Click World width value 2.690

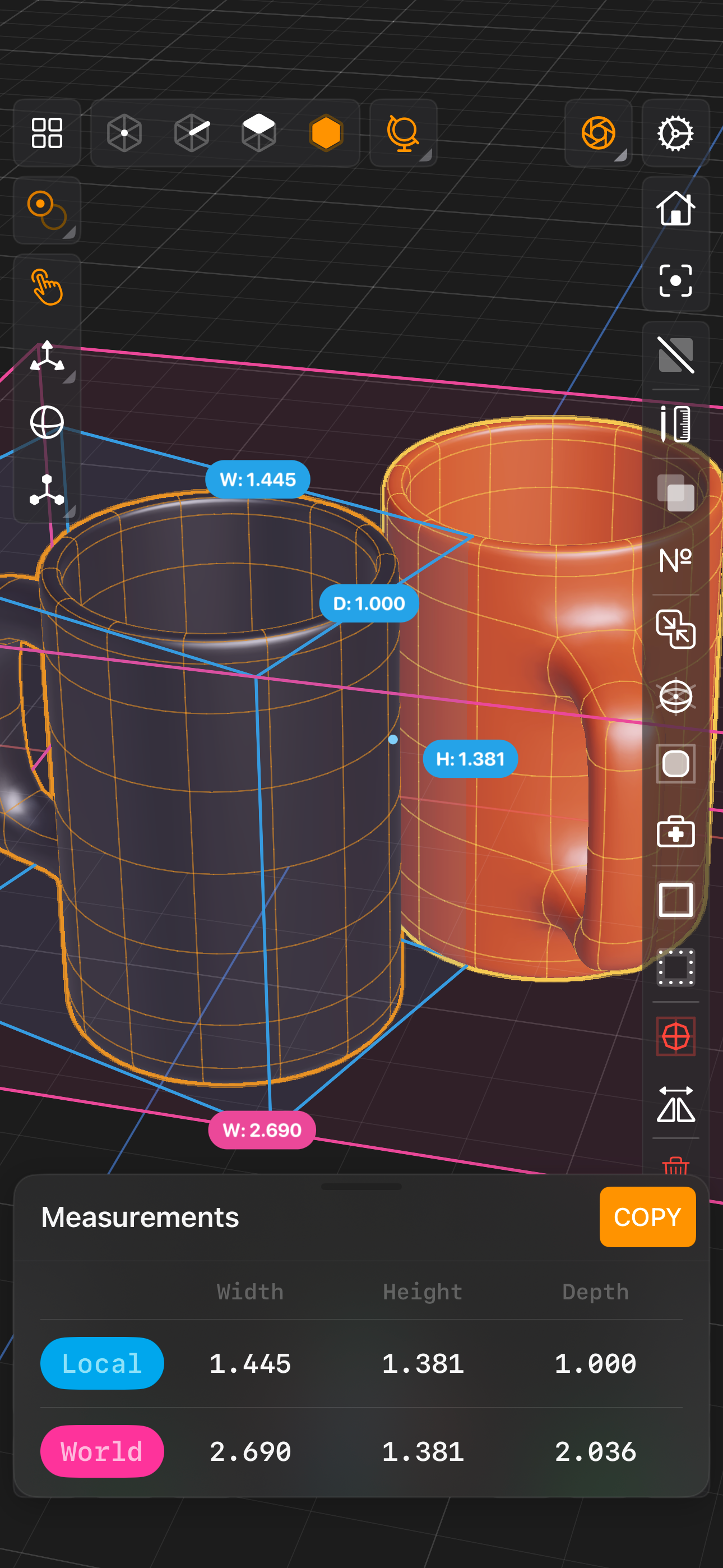(x=250, y=1452)
